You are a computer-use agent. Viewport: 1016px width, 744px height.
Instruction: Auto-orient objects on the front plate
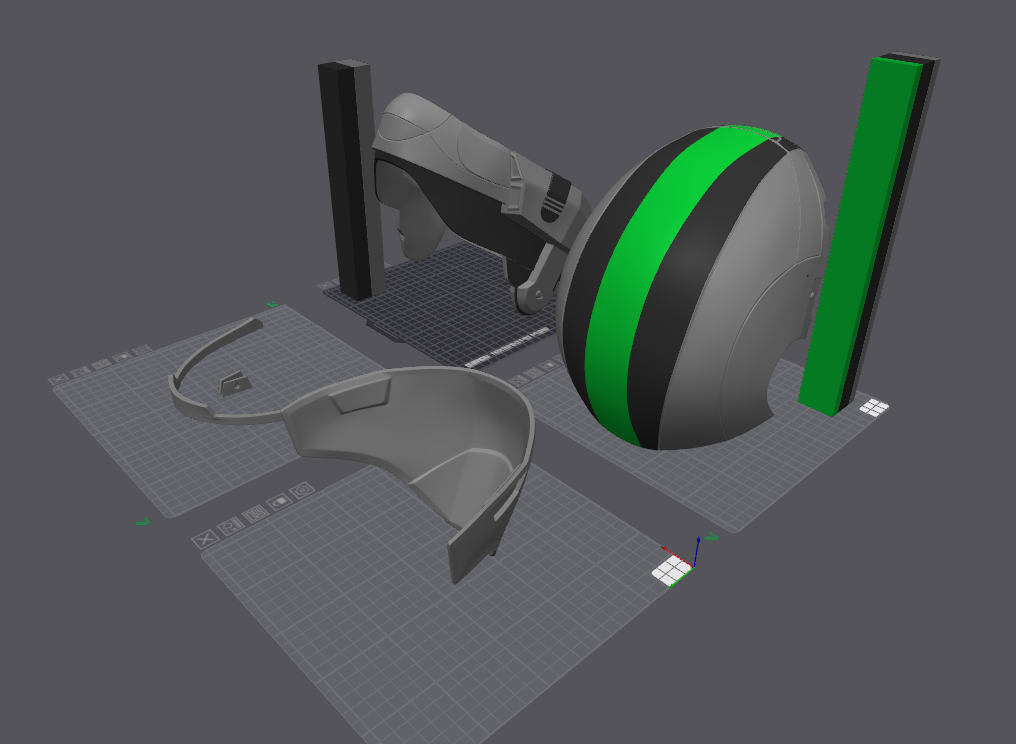click(x=231, y=526)
